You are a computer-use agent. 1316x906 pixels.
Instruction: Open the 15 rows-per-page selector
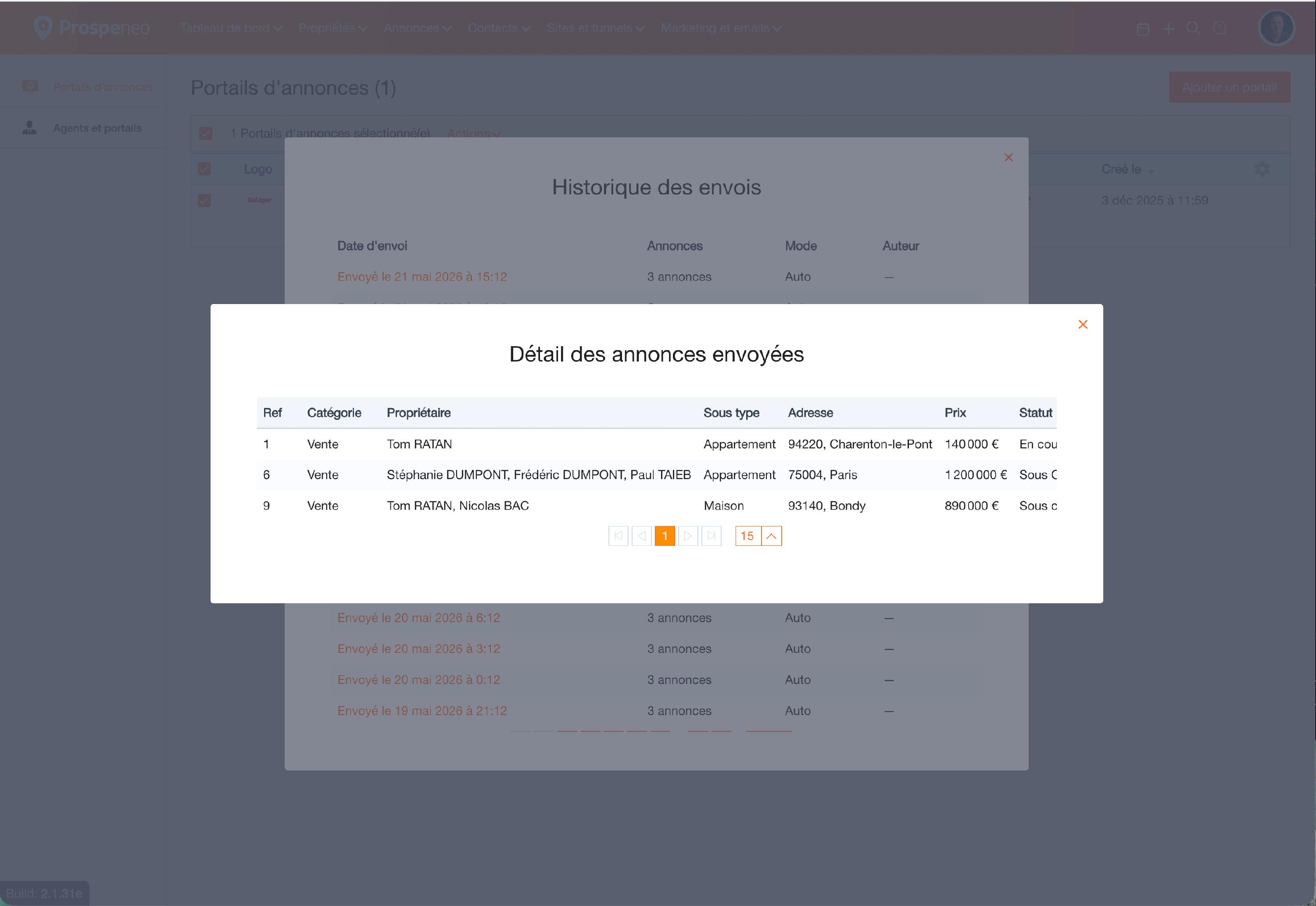[x=758, y=536]
